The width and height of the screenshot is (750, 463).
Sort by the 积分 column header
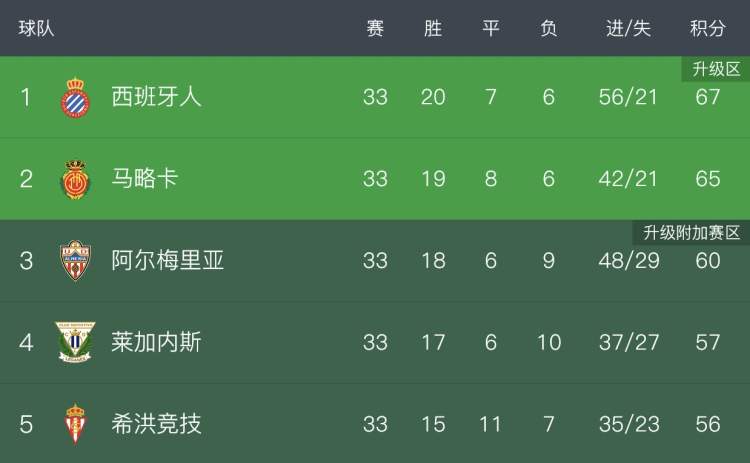707,28
